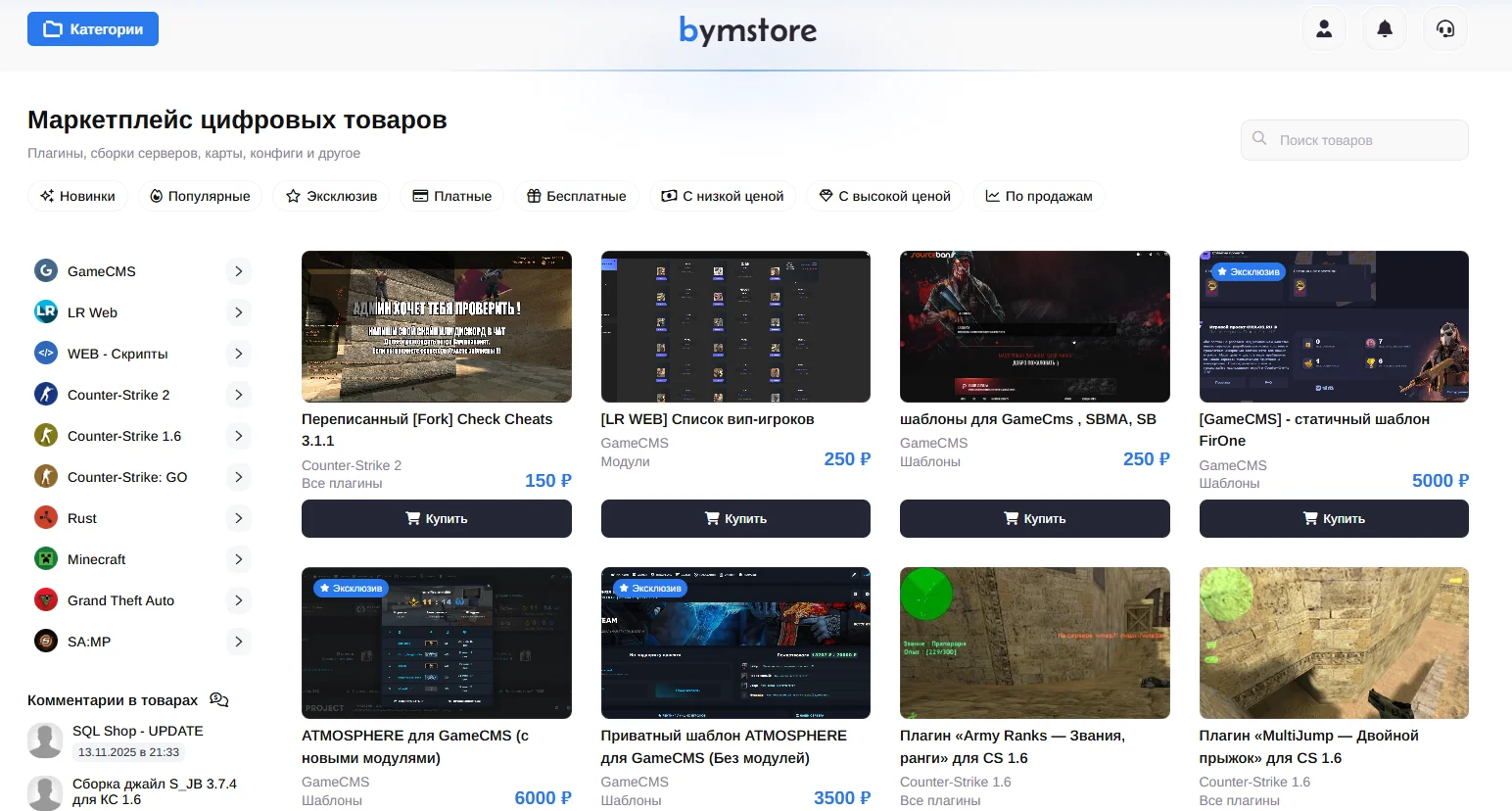This screenshot has width=1512, height=811.
Task: Click Модули under Список вип-игроков
Action: pyautogui.click(x=625, y=461)
